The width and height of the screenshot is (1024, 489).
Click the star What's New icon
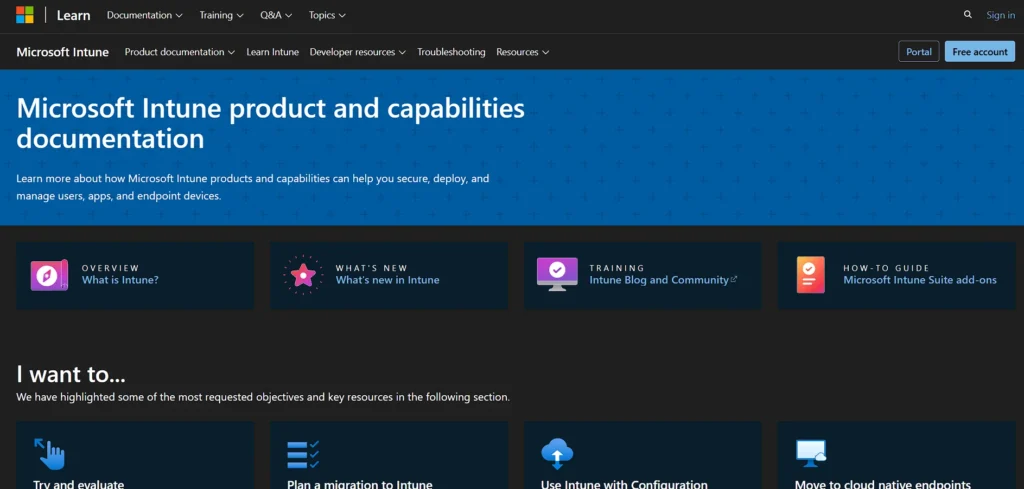click(x=303, y=275)
